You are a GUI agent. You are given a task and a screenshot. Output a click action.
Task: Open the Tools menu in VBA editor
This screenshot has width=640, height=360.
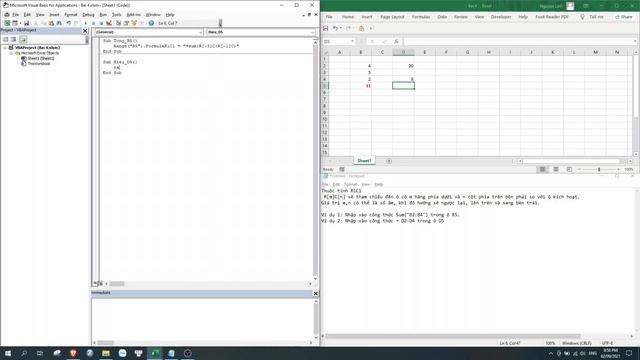(x=117, y=15)
